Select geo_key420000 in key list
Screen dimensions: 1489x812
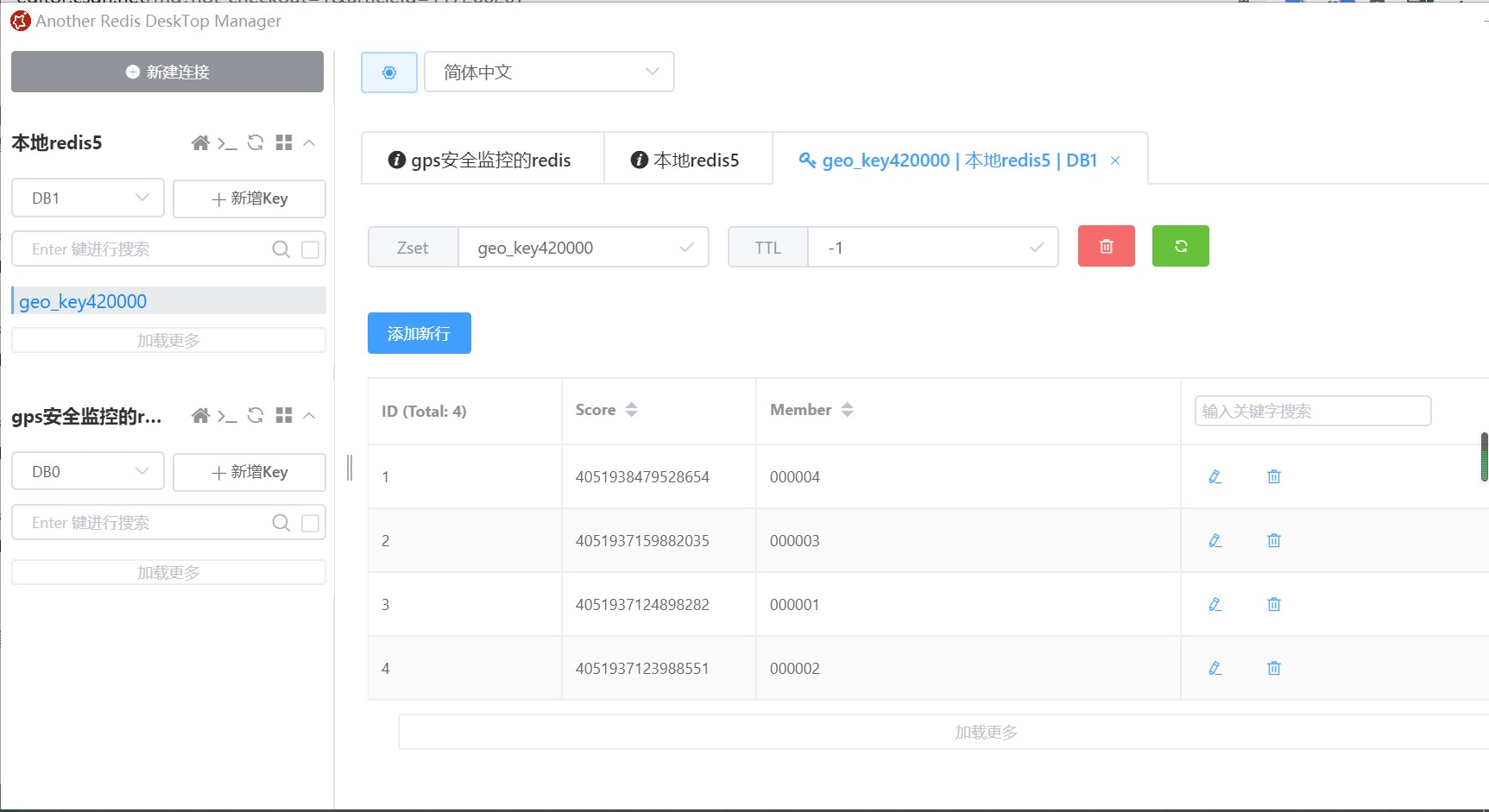click(x=168, y=301)
